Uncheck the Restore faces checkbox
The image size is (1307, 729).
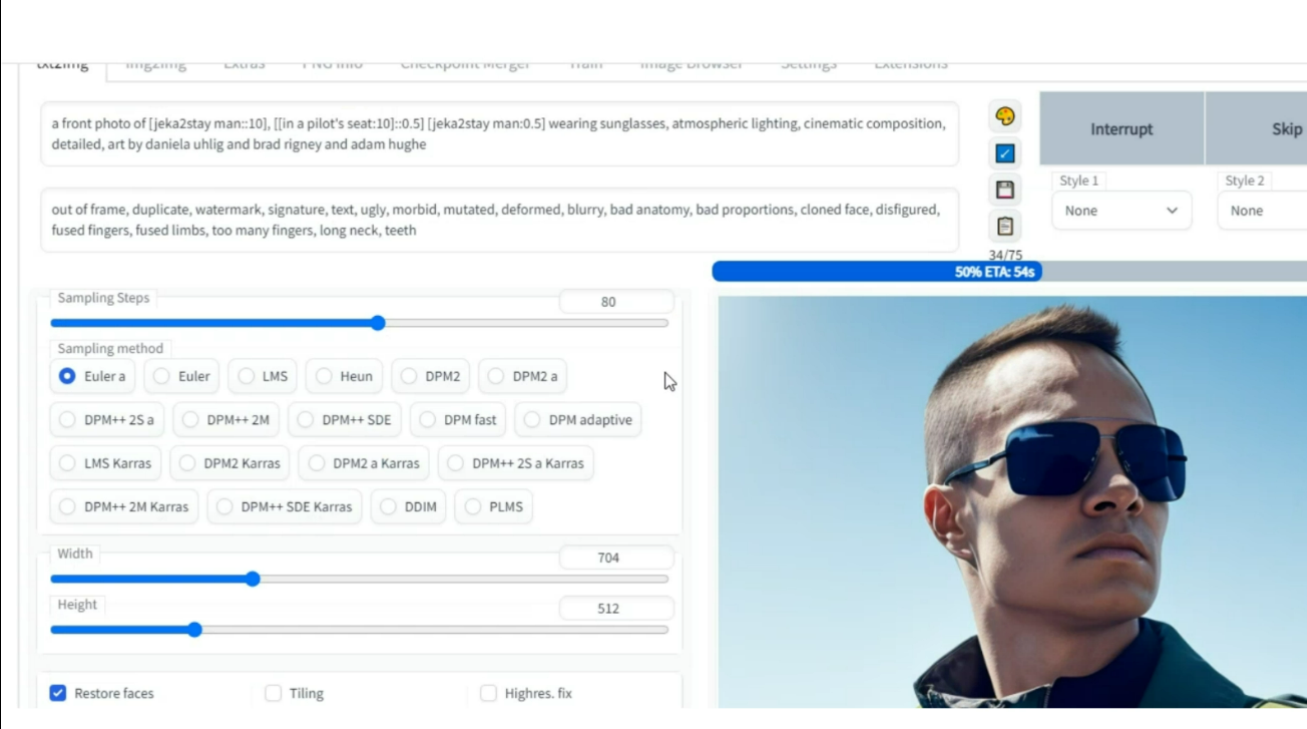(58, 693)
